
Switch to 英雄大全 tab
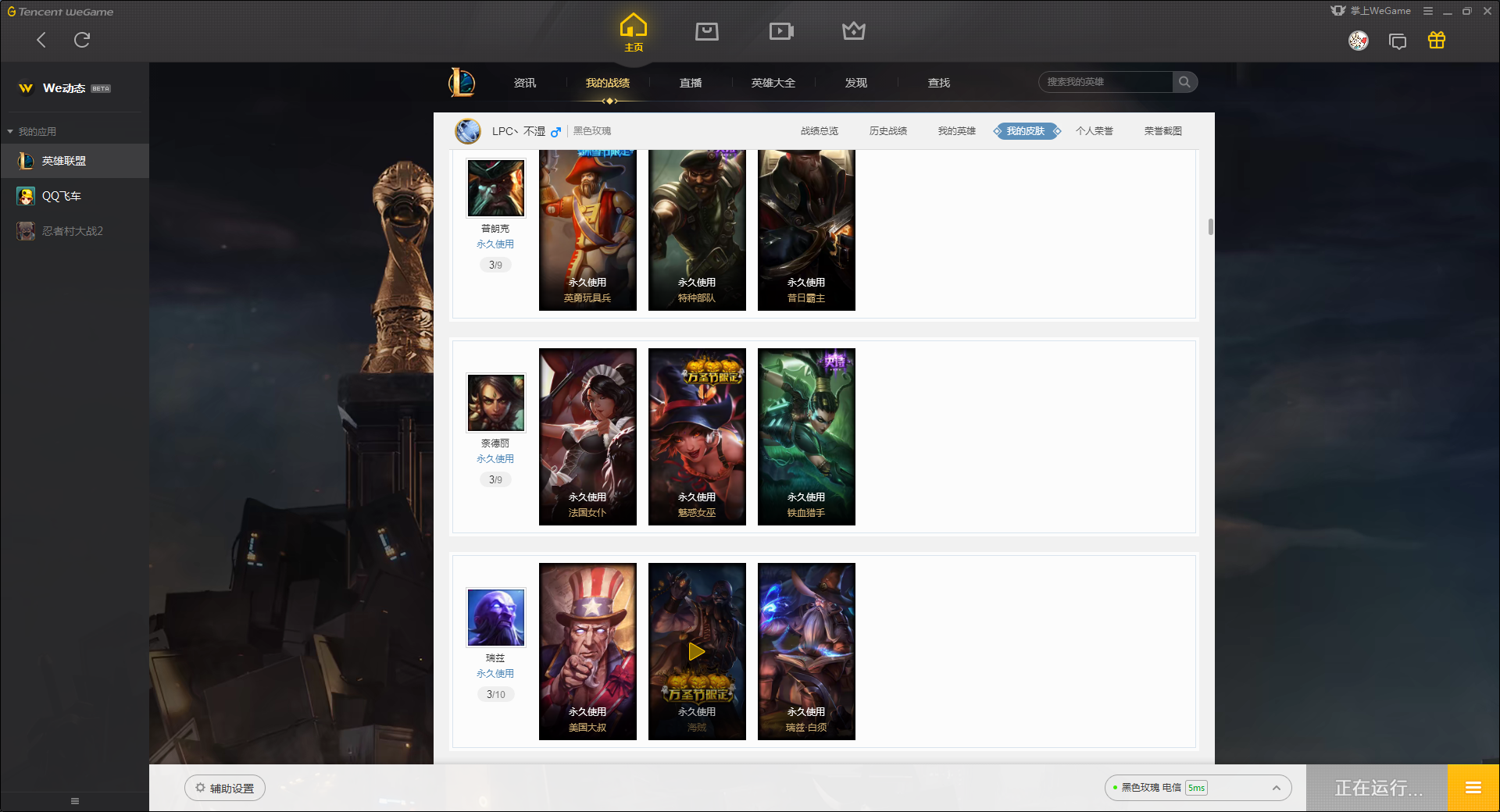click(773, 83)
